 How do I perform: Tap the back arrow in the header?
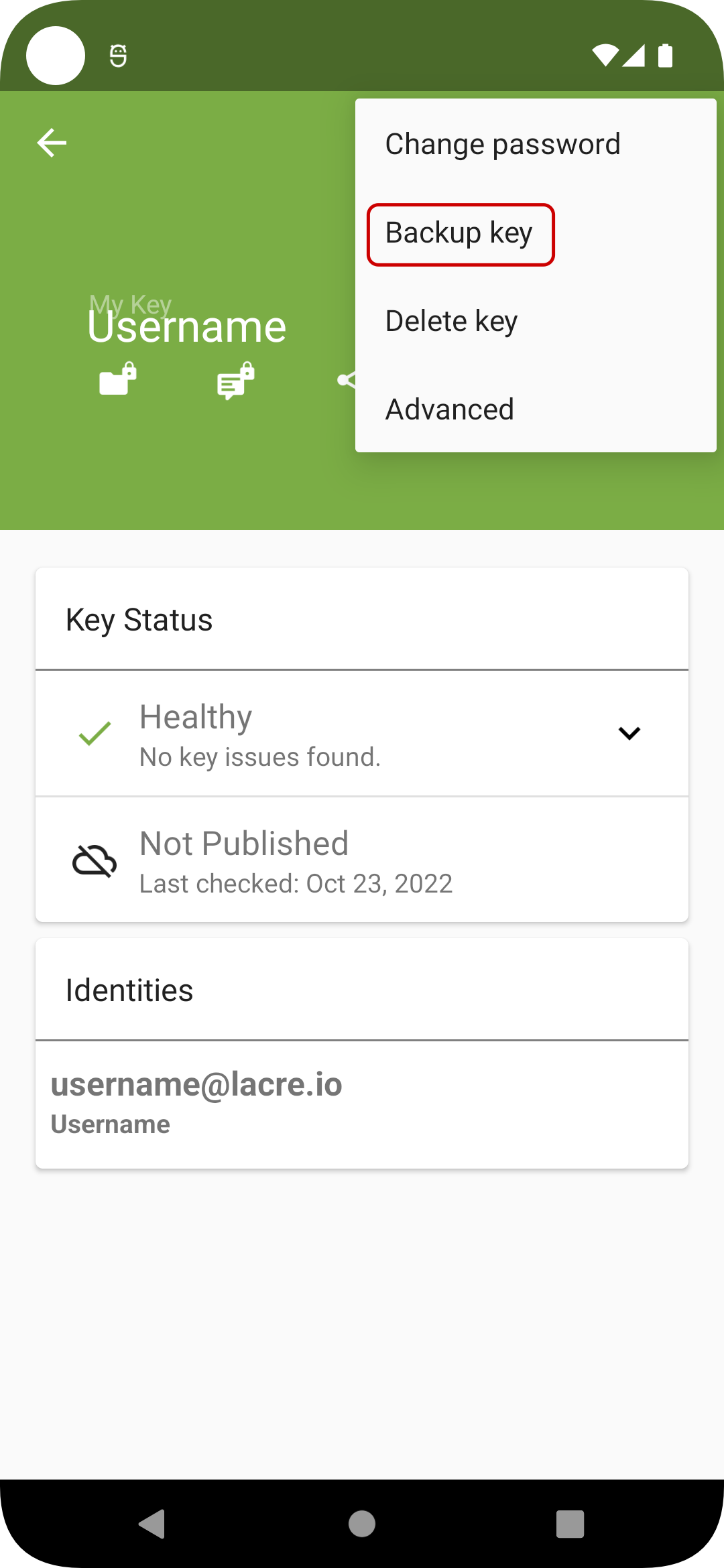coord(52,143)
